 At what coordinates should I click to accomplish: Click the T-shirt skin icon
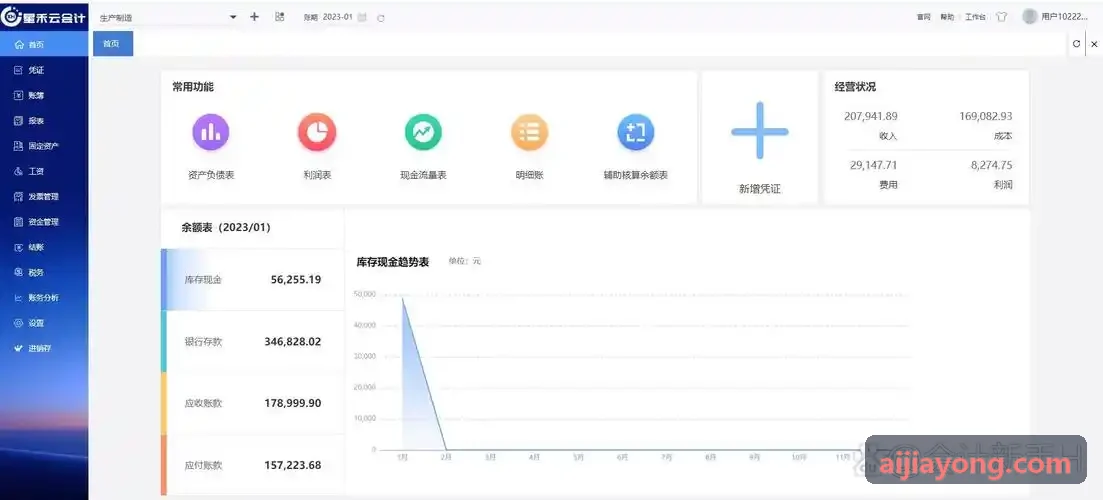point(1002,18)
